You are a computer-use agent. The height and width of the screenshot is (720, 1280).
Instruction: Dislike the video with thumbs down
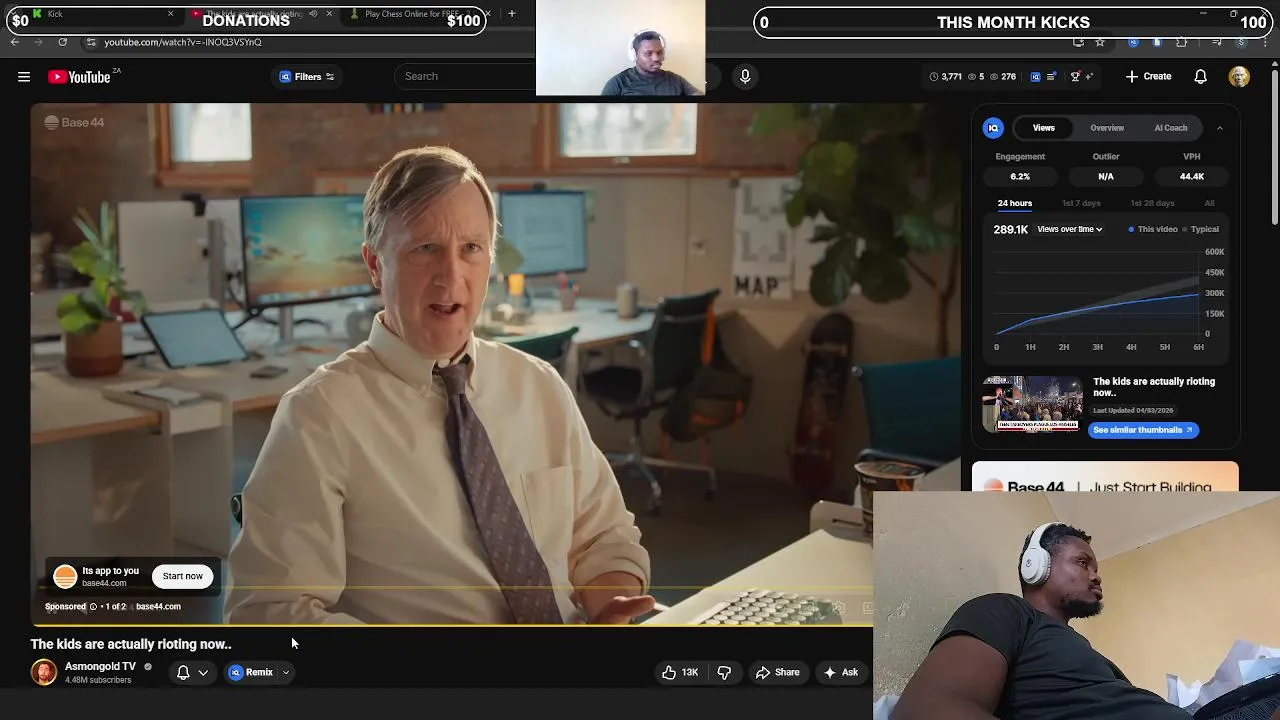725,673
